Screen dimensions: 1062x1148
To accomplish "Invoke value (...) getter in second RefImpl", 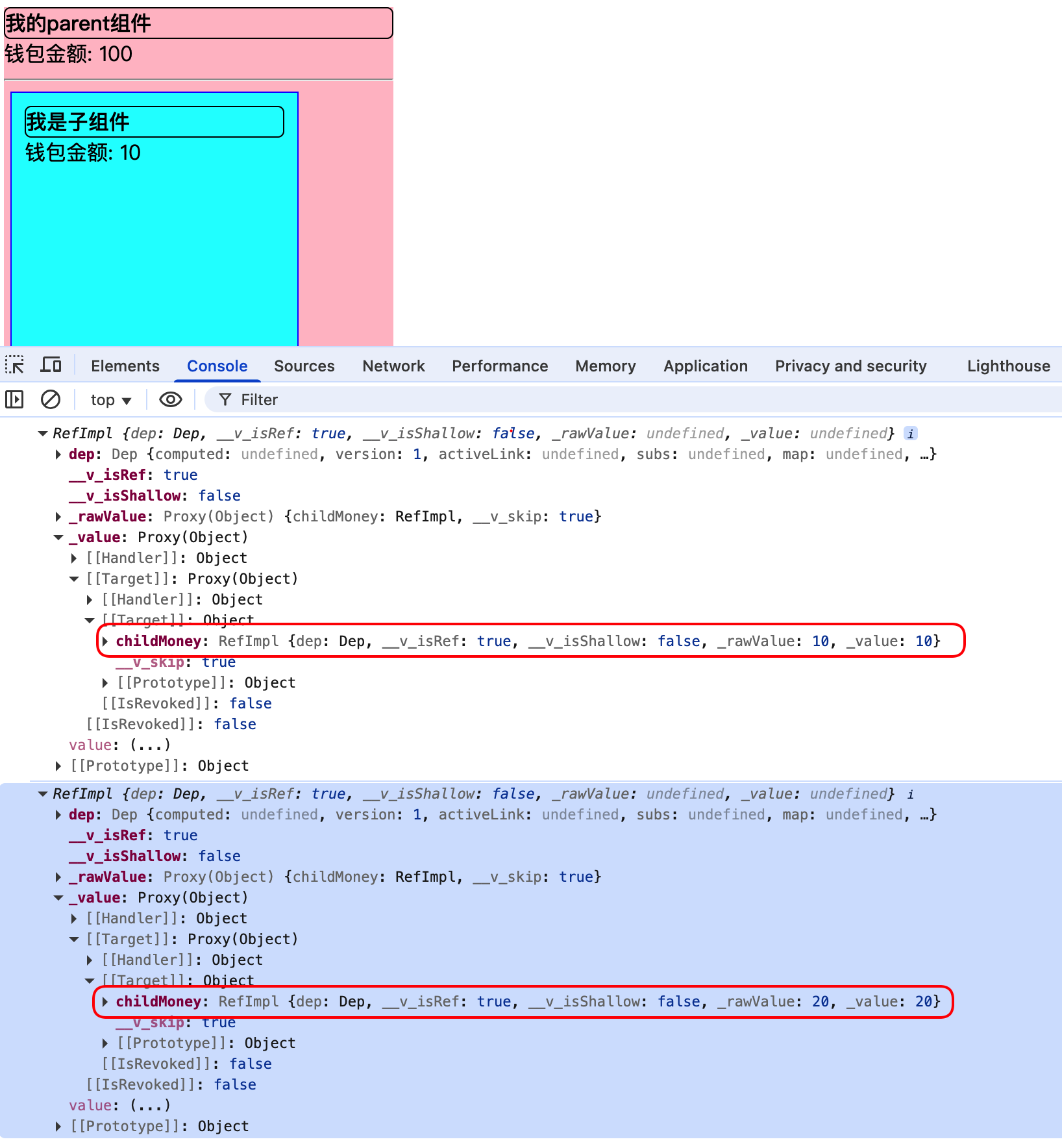I will tap(150, 1106).
